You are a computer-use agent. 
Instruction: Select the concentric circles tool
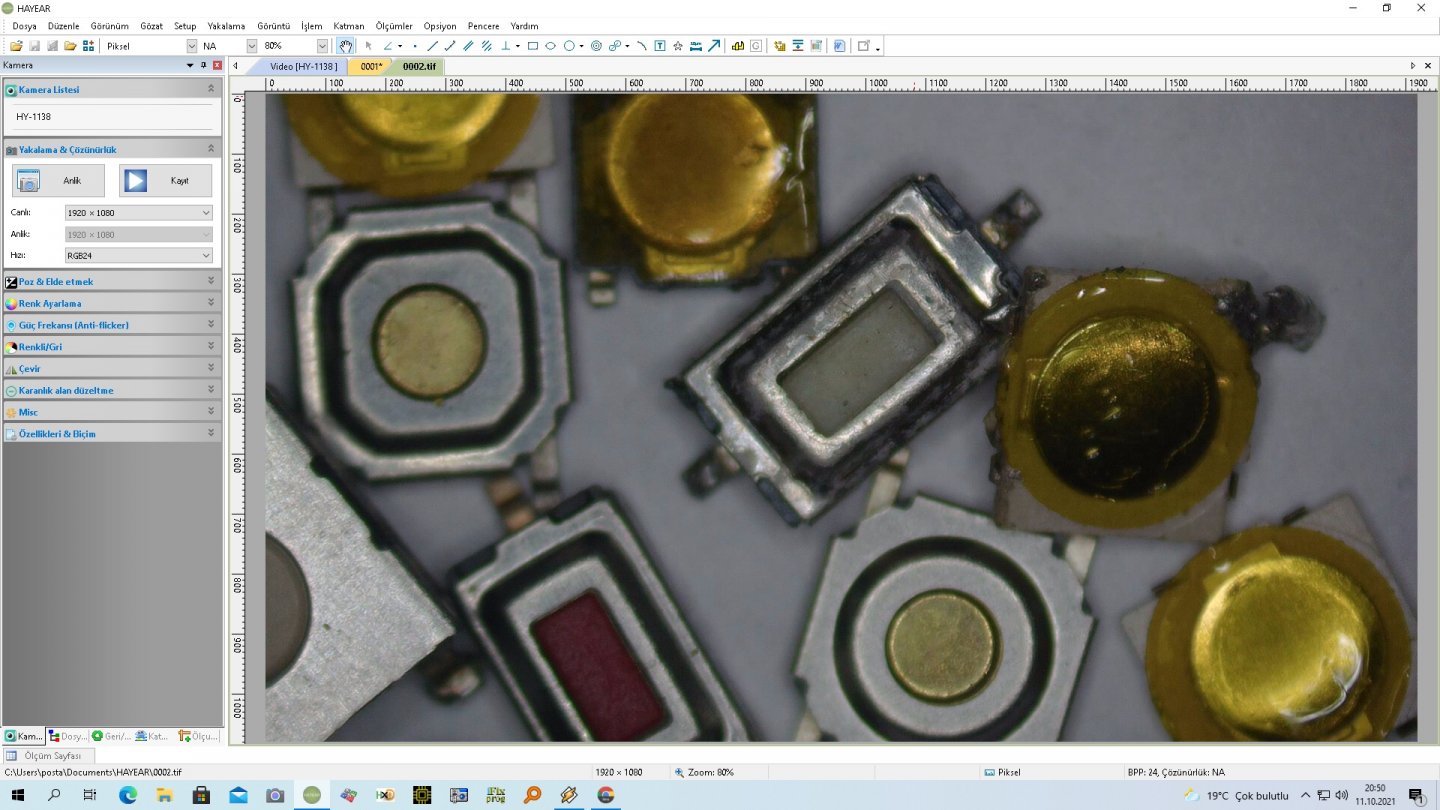tap(597, 46)
